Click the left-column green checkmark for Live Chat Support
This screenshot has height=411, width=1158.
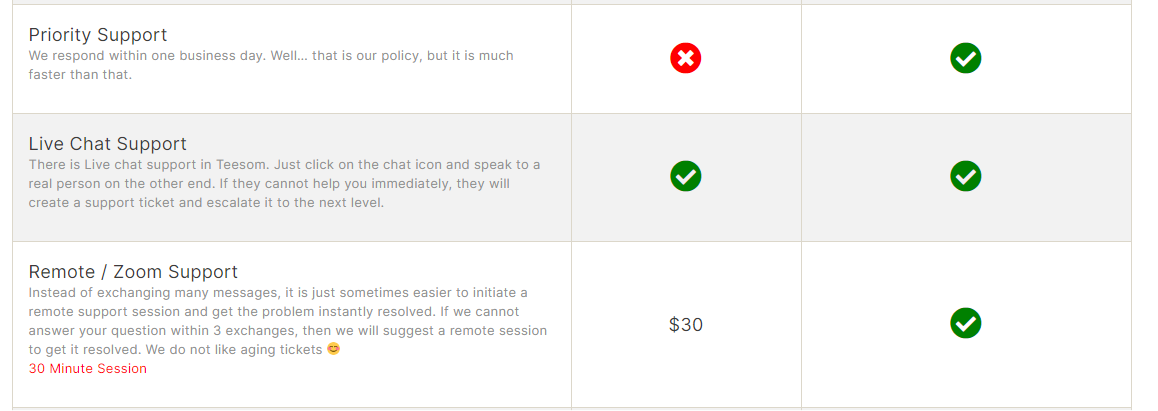(x=686, y=176)
